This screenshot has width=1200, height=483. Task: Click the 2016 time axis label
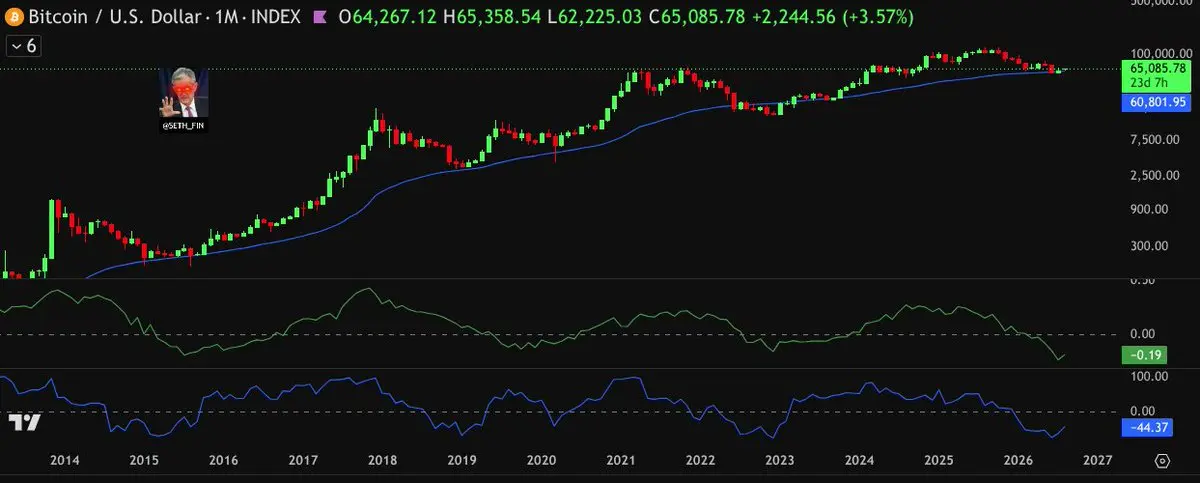(x=223, y=461)
